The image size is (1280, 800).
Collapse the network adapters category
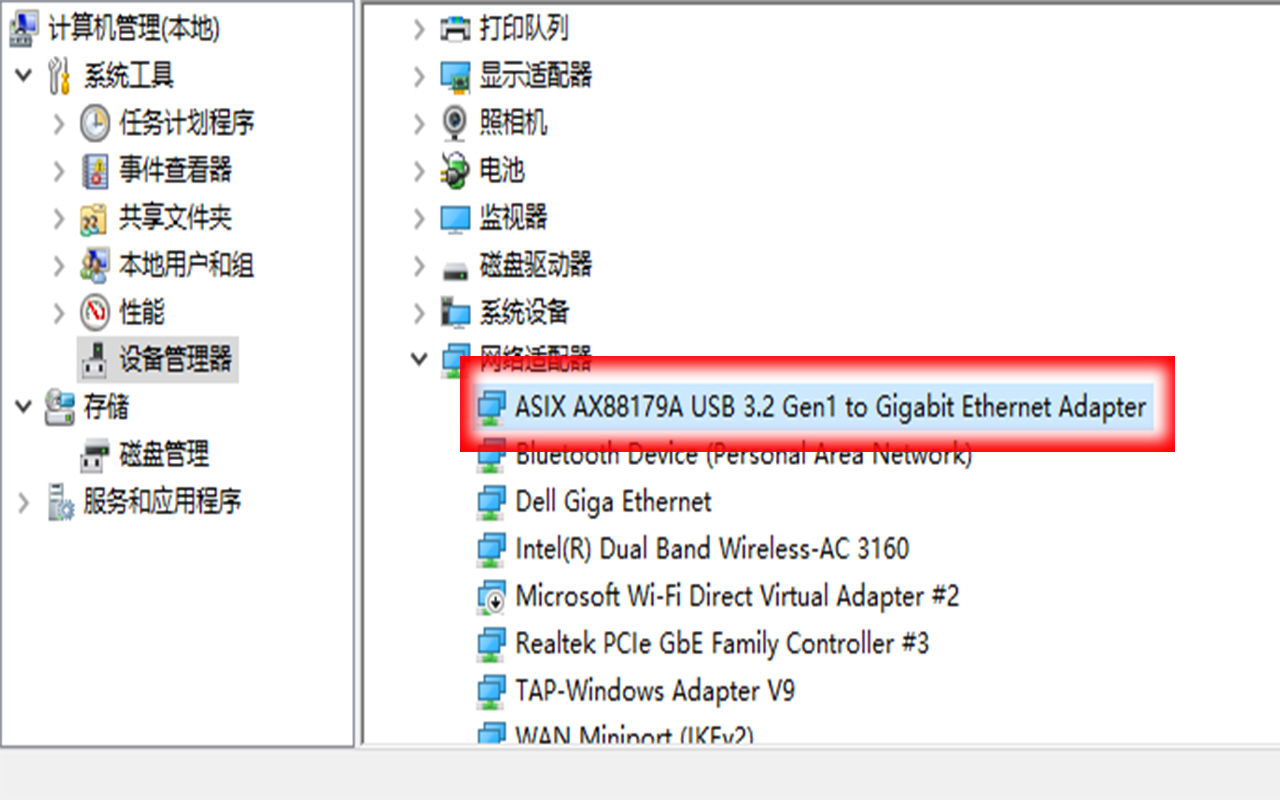tap(419, 359)
